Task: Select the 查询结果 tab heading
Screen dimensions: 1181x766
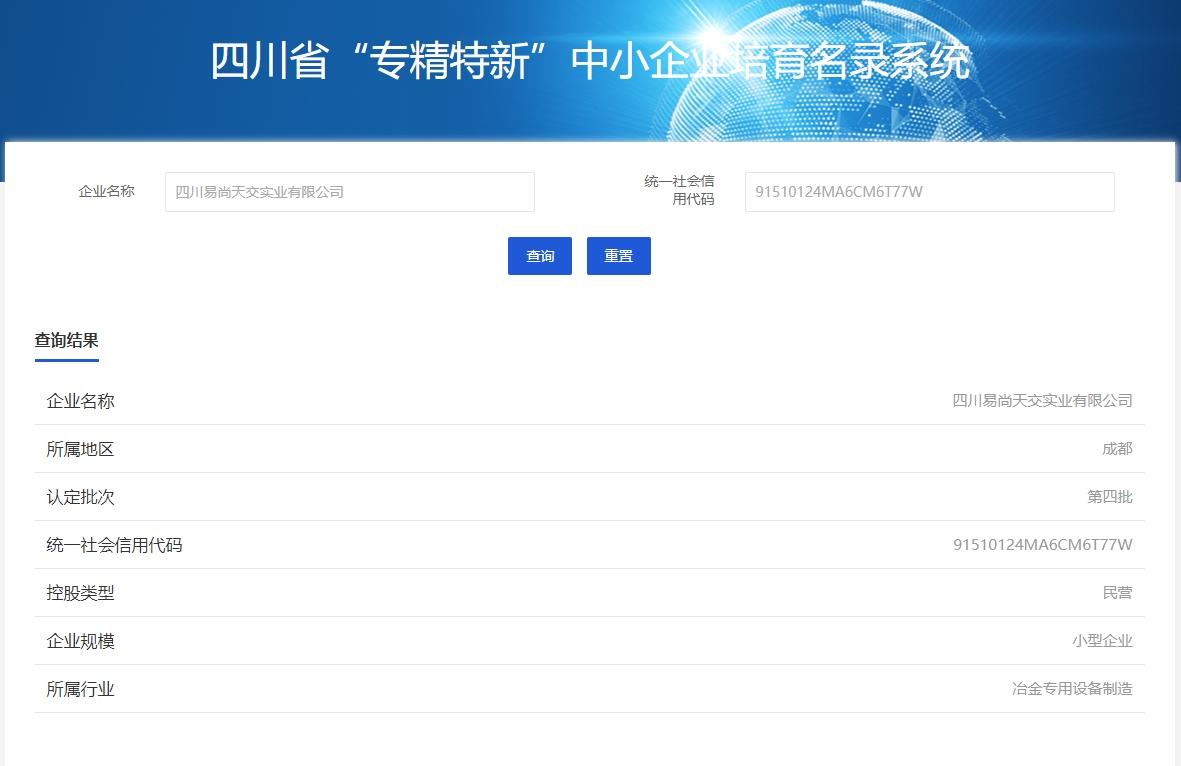Action: 66,341
